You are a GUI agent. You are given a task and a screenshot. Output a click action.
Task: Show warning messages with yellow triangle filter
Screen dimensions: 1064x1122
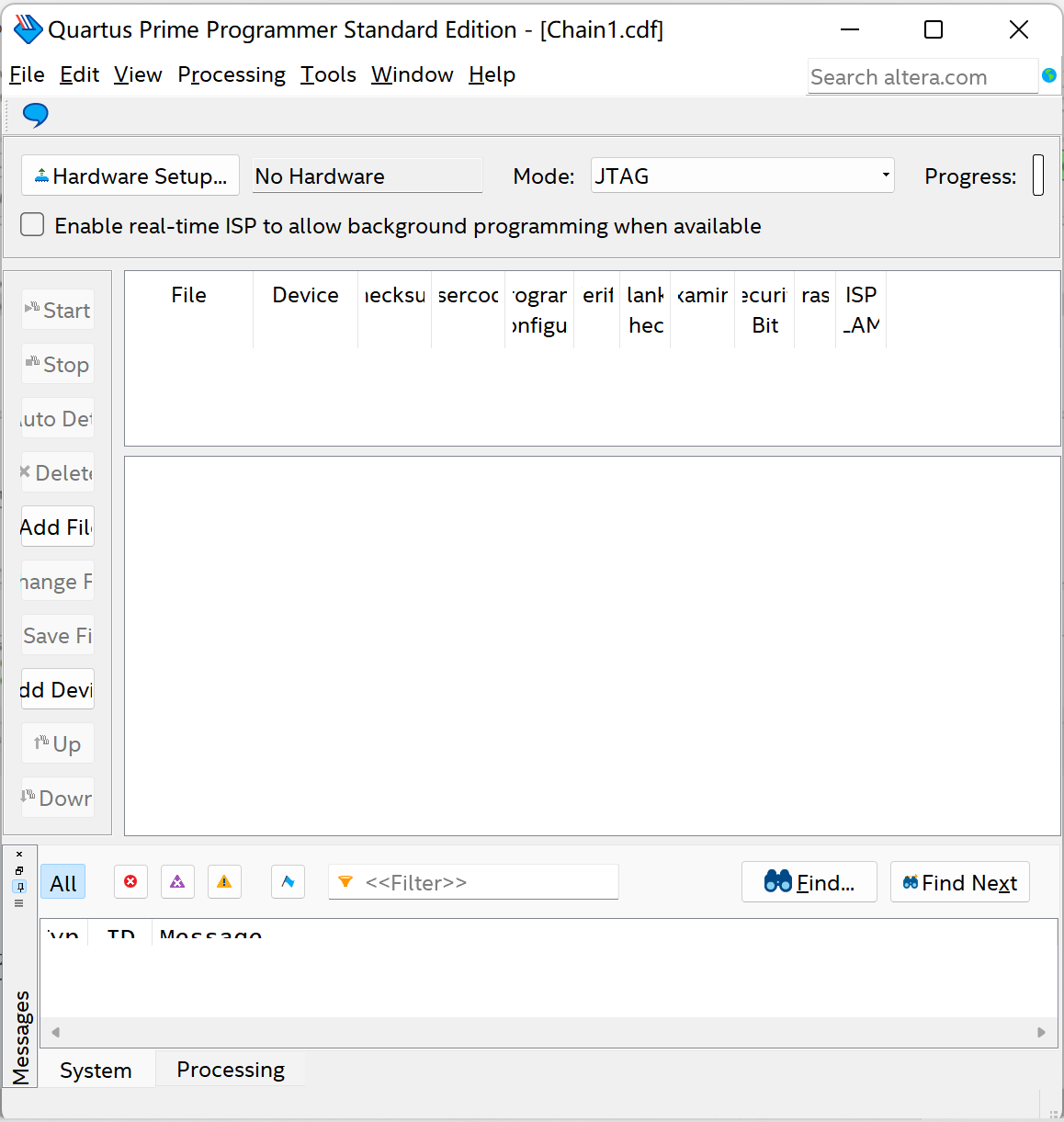click(x=224, y=882)
